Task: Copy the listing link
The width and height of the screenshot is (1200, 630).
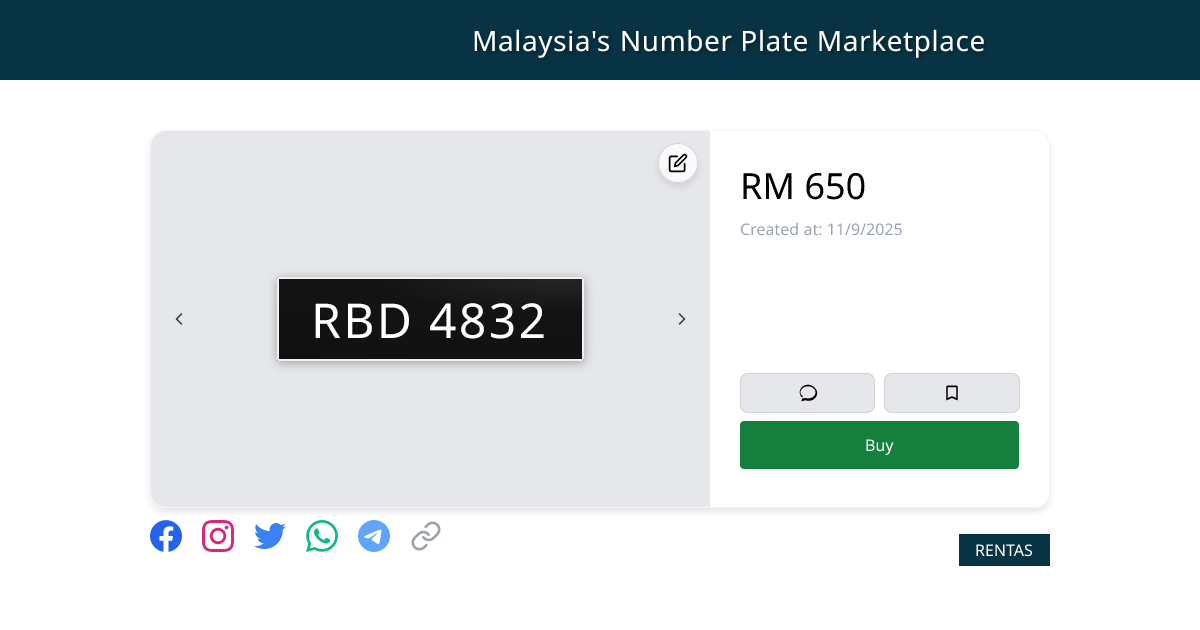Action: pos(425,536)
